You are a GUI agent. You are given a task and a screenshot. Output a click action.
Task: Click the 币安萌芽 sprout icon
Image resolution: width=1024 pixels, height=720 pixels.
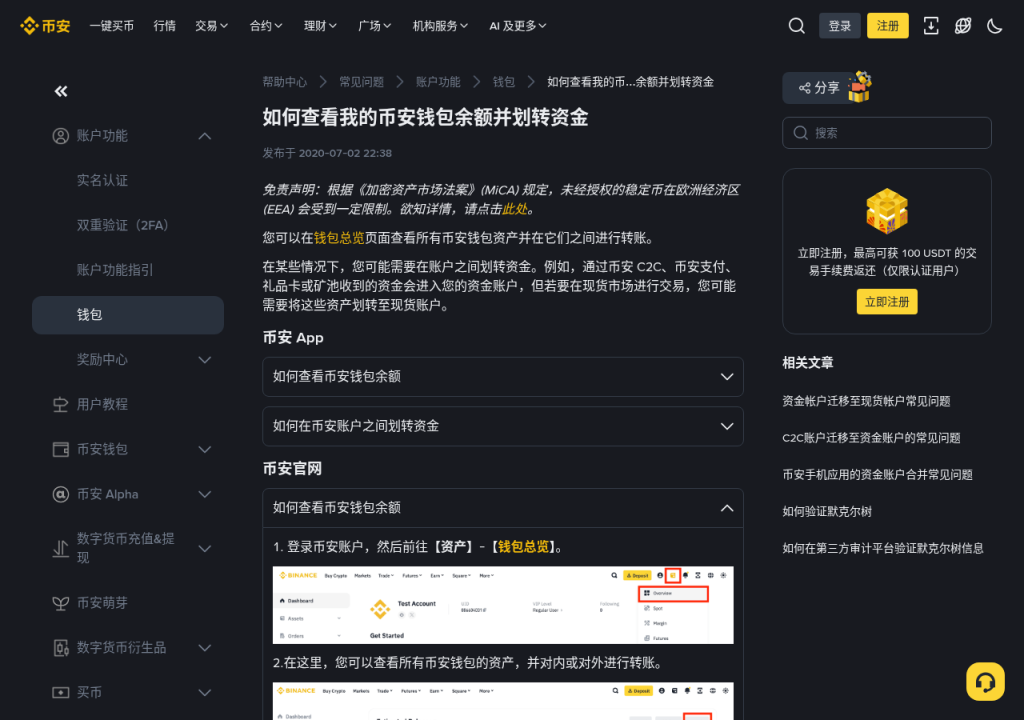click(61, 603)
